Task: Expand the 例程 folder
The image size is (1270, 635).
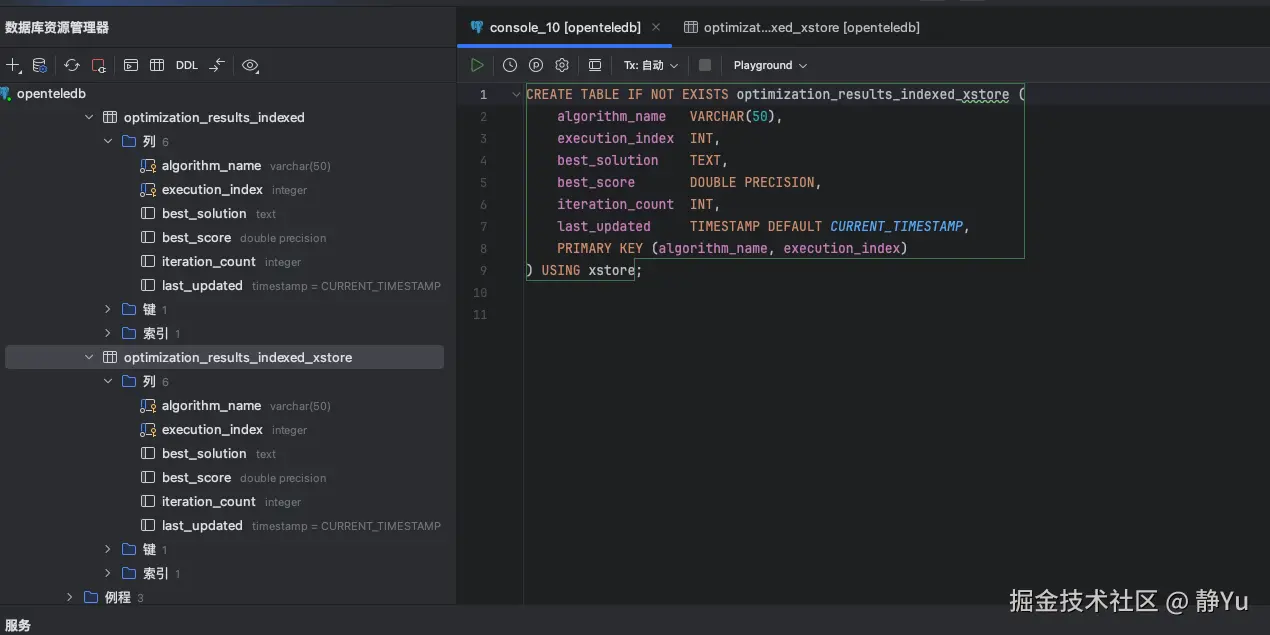Action: 70,597
